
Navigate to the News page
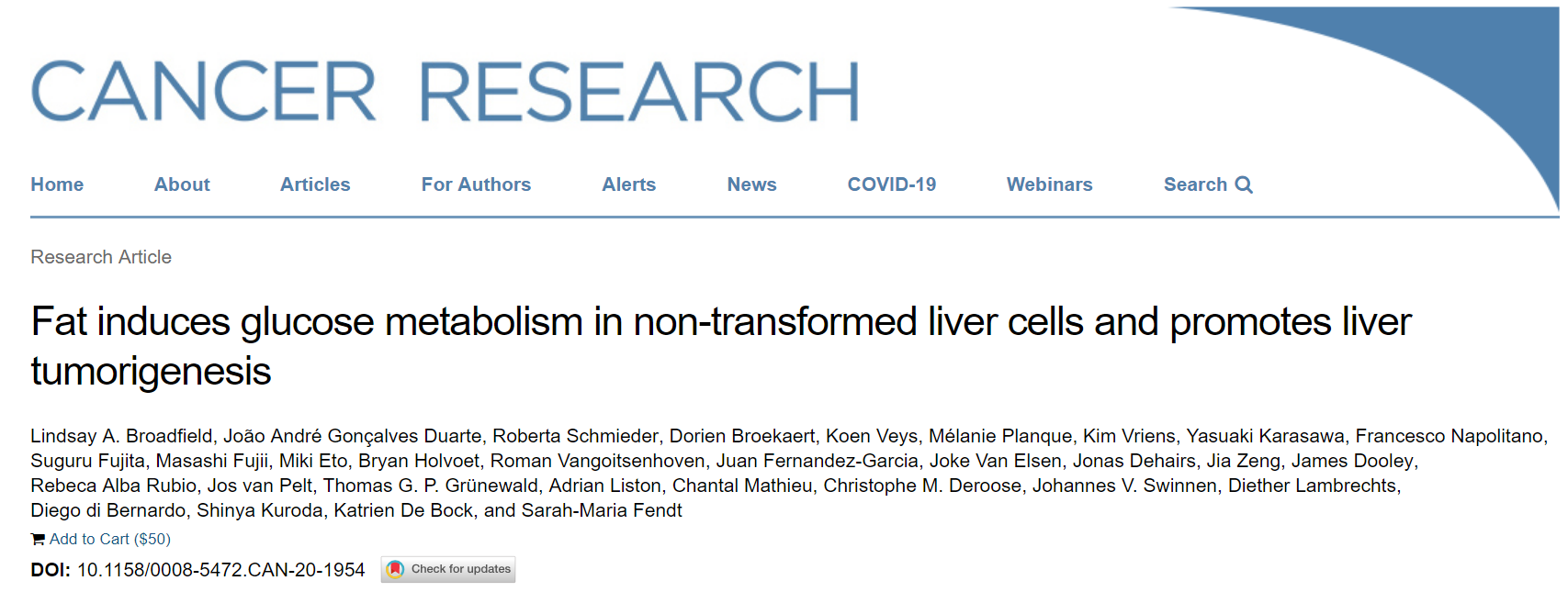[751, 184]
